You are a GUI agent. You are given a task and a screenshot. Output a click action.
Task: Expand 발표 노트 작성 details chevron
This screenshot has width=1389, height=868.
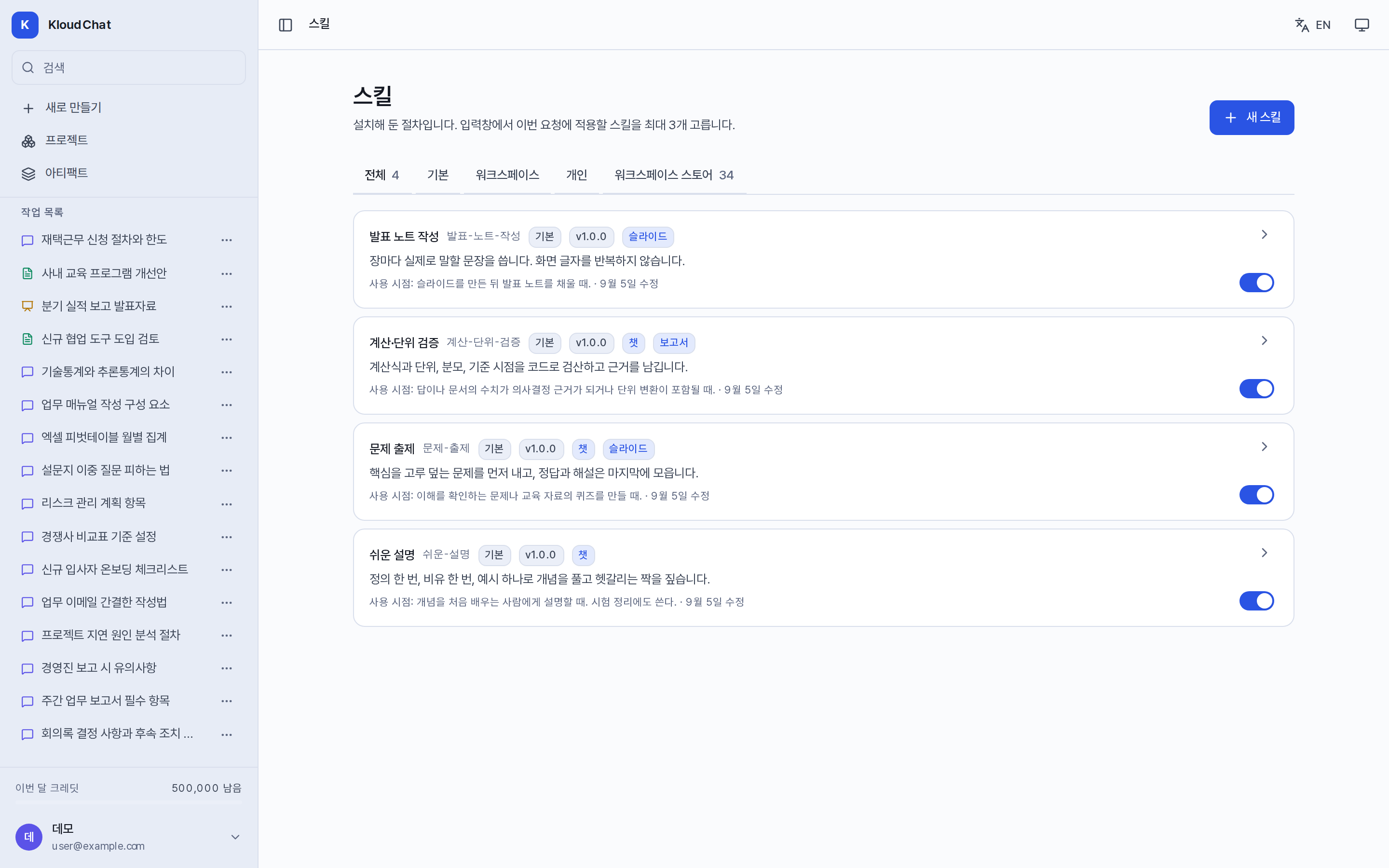1264,234
